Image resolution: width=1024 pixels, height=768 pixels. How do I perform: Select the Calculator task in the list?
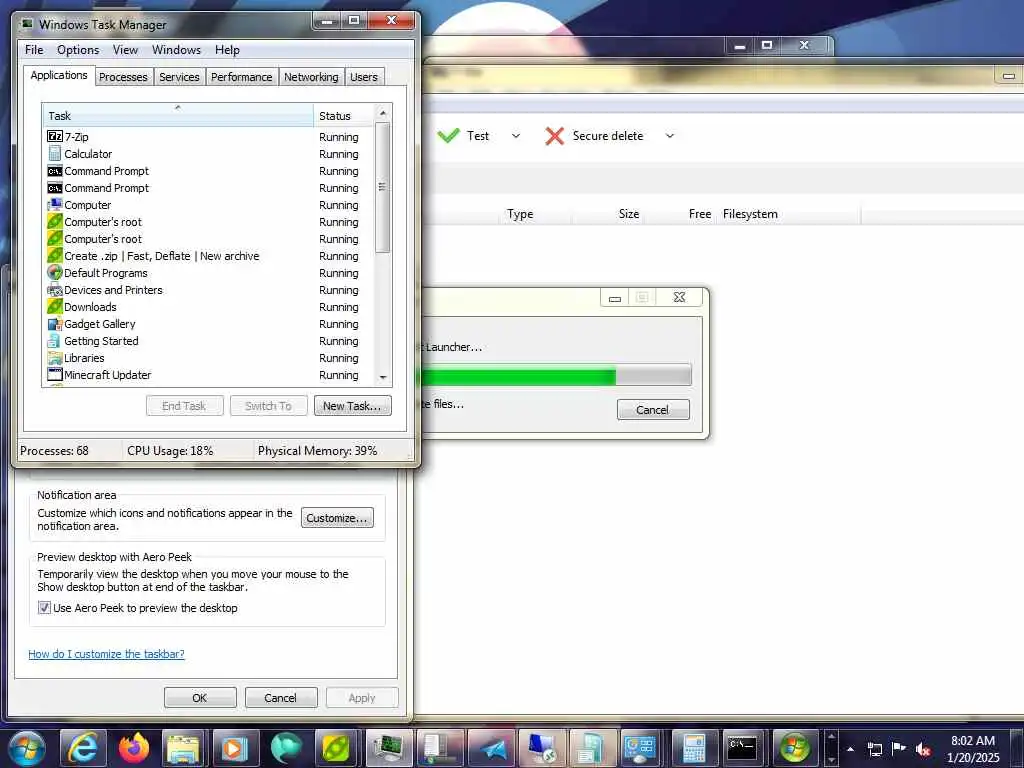click(x=209, y=153)
